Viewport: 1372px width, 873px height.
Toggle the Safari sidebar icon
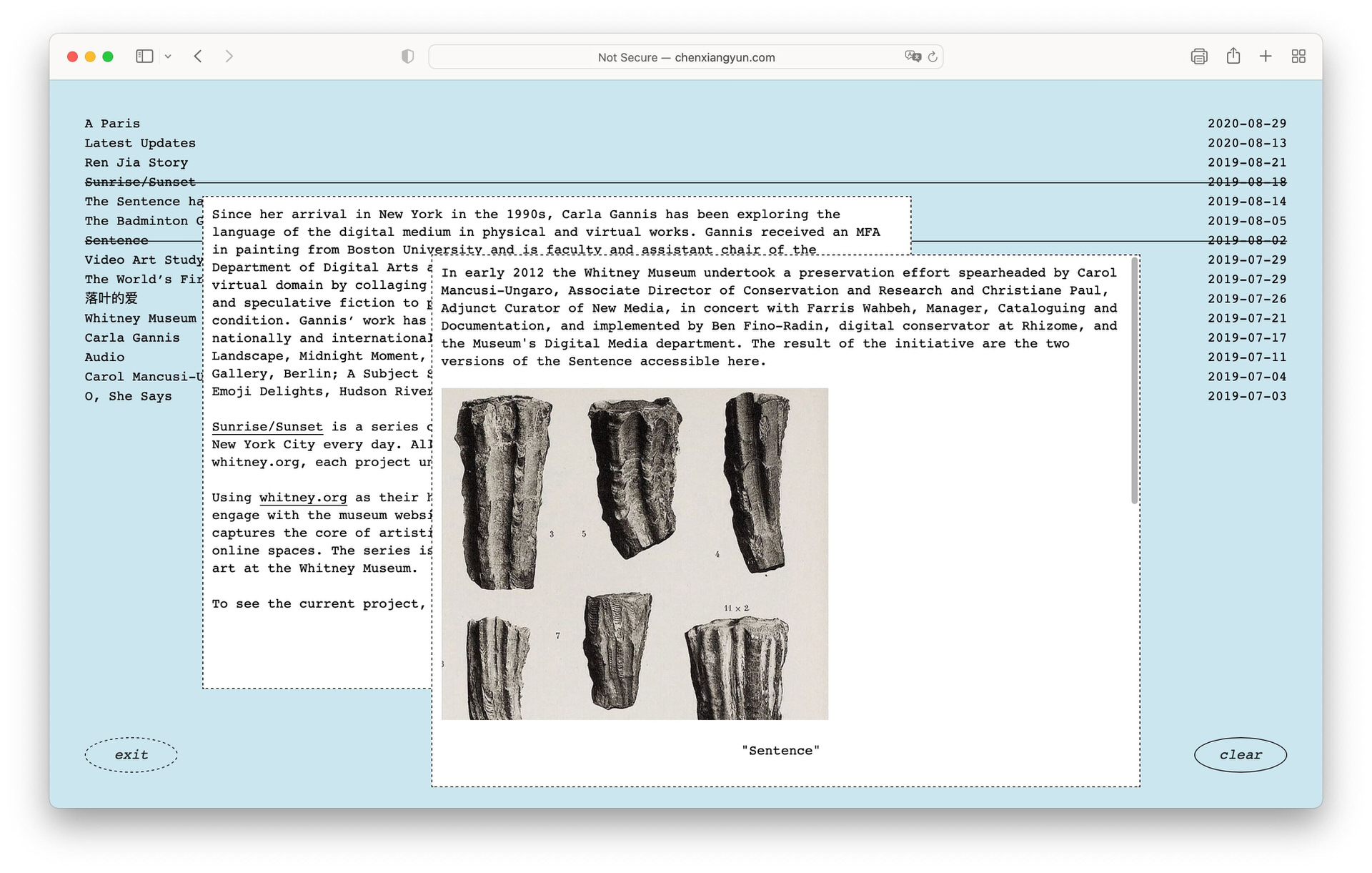(x=144, y=56)
